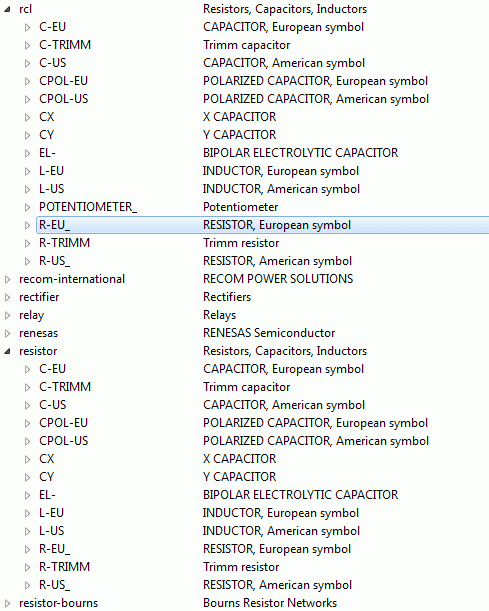Expand the rectifier library
The image size is (489, 611).
click(7, 297)
